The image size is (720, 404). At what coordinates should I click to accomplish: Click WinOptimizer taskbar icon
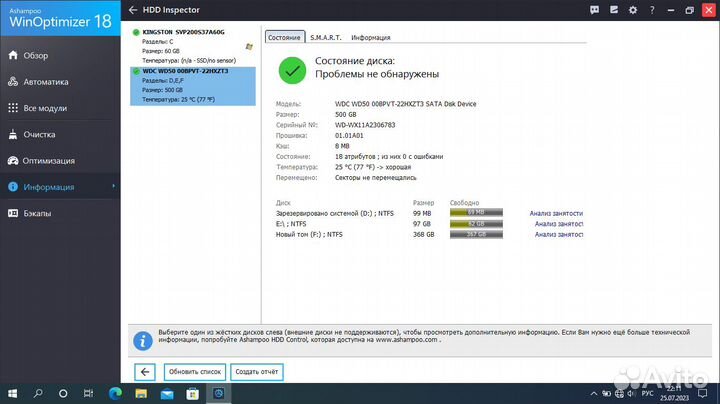pos(219,393)
